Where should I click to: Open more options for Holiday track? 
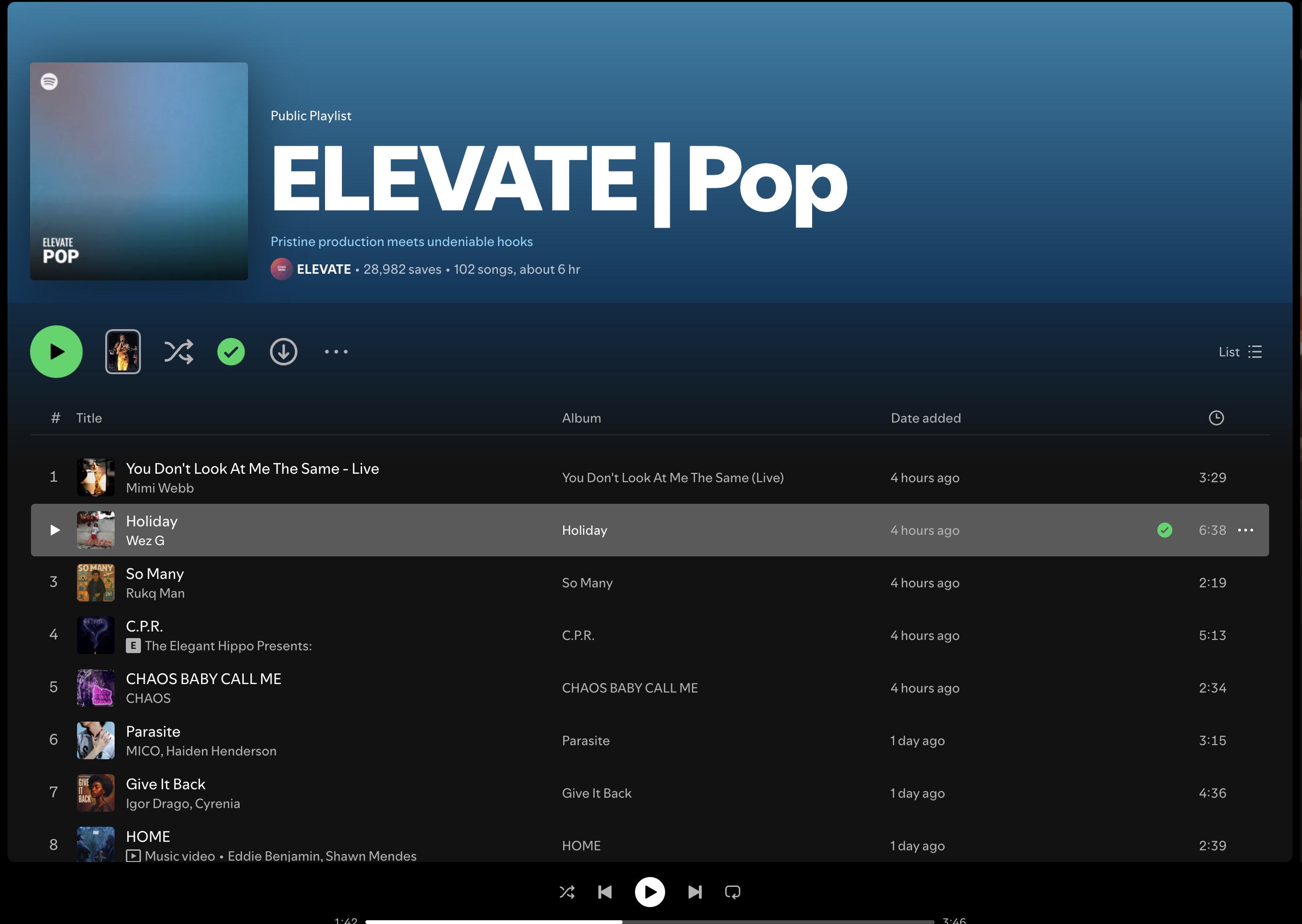1245,530
